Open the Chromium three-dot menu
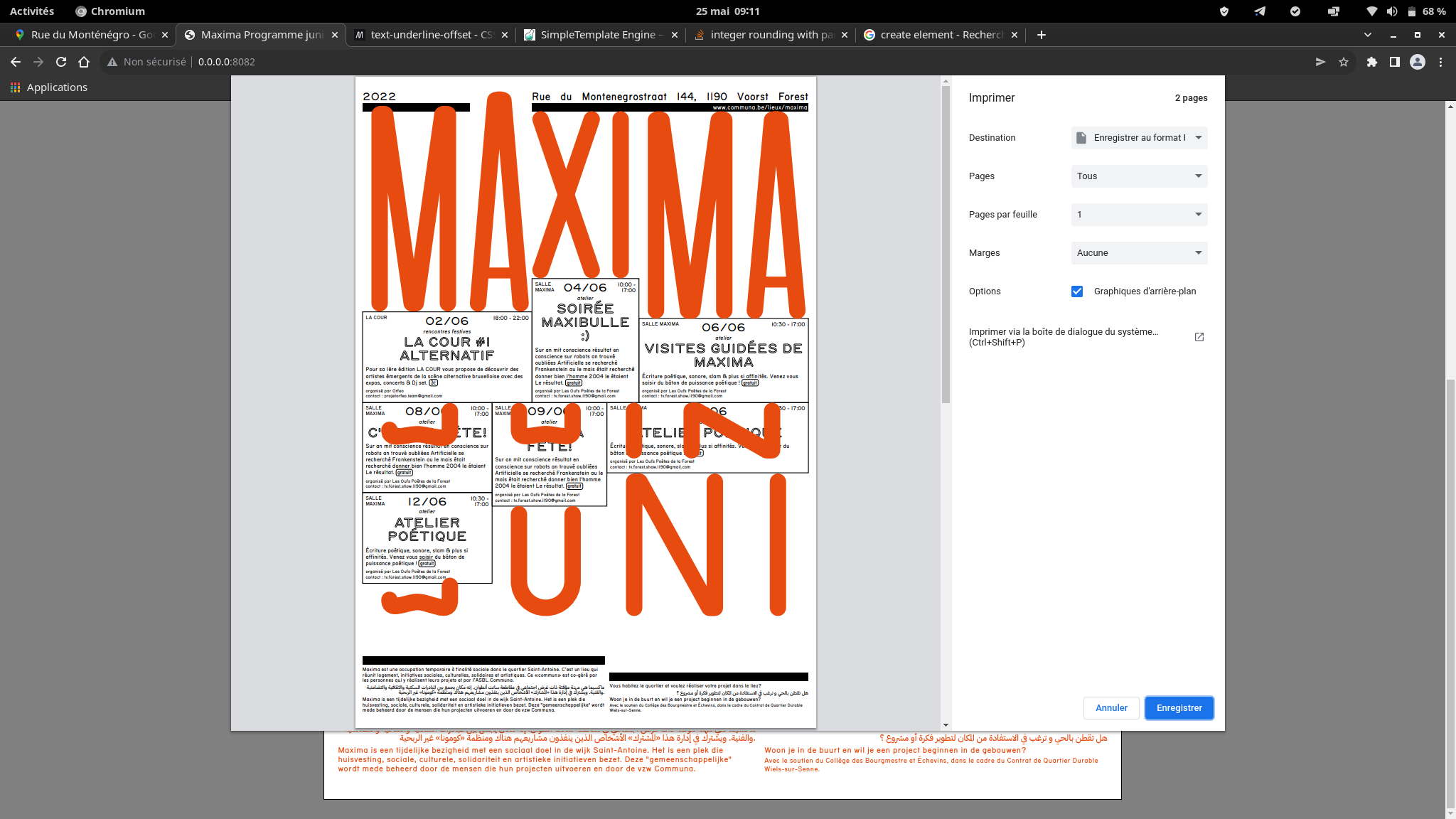Viewport: 1456px width, 819px height. click(1440, 62)
